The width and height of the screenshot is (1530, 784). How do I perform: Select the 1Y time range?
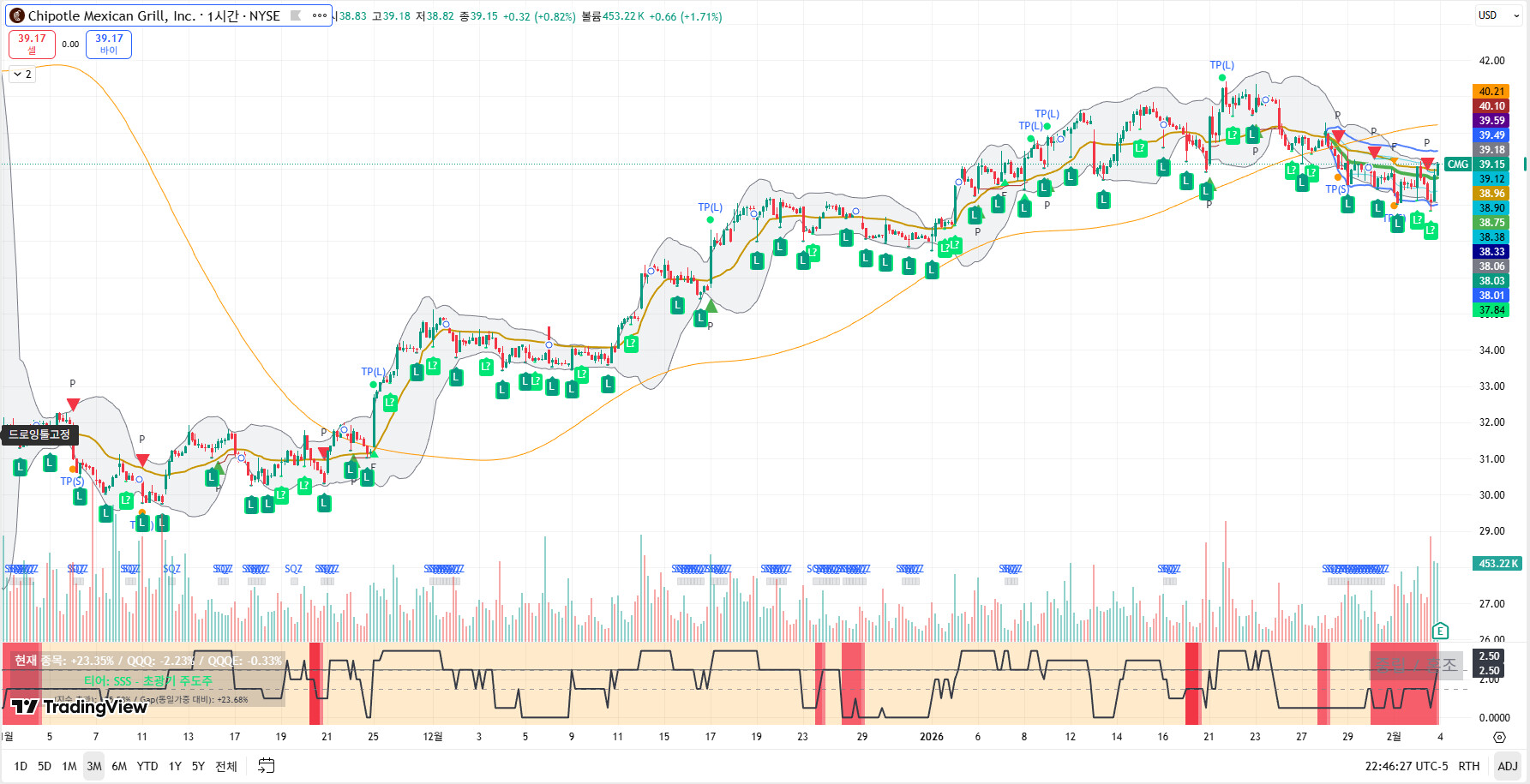click(x=175, y=766)
